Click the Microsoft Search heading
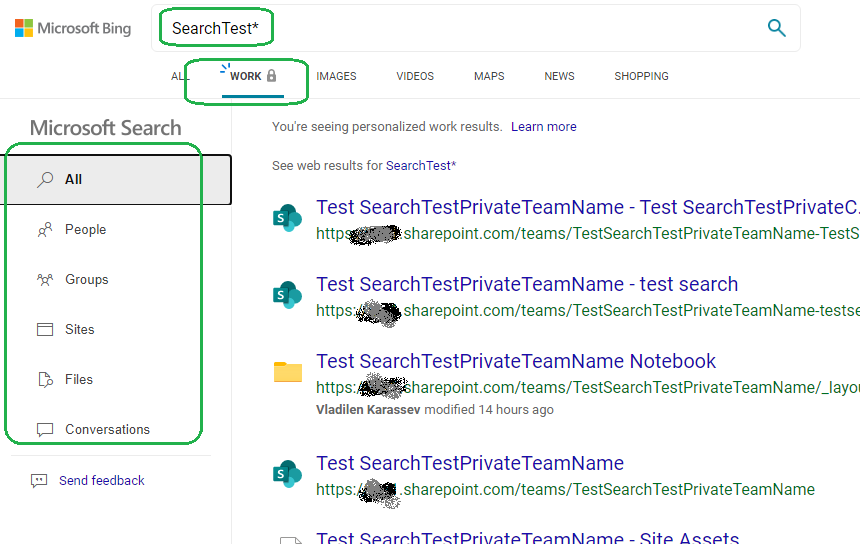Screen dimensions: 860x544 105,128
